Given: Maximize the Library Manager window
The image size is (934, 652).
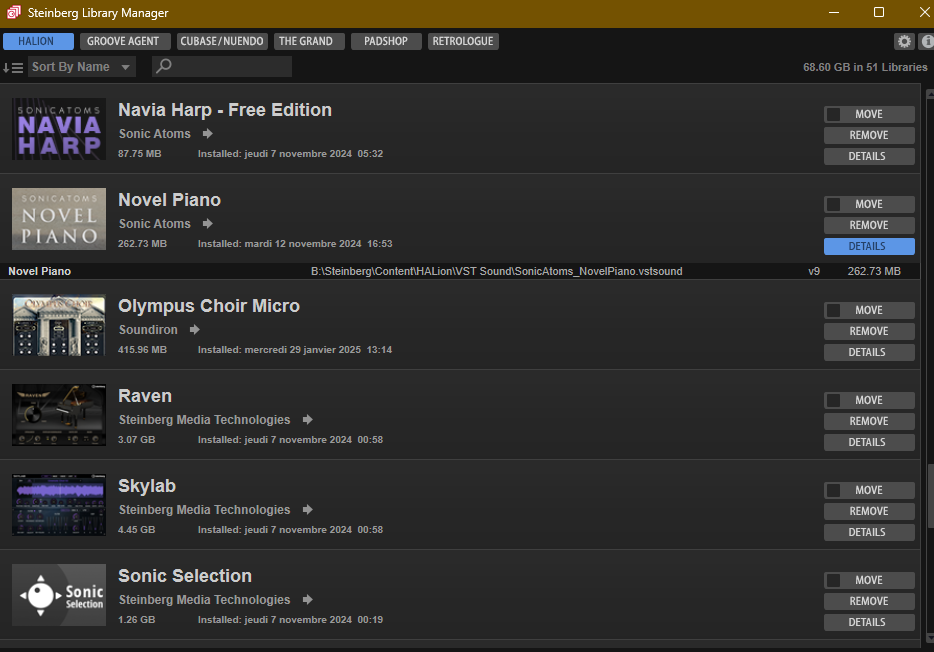Looking at the screenshot, I should coord(879,13).
